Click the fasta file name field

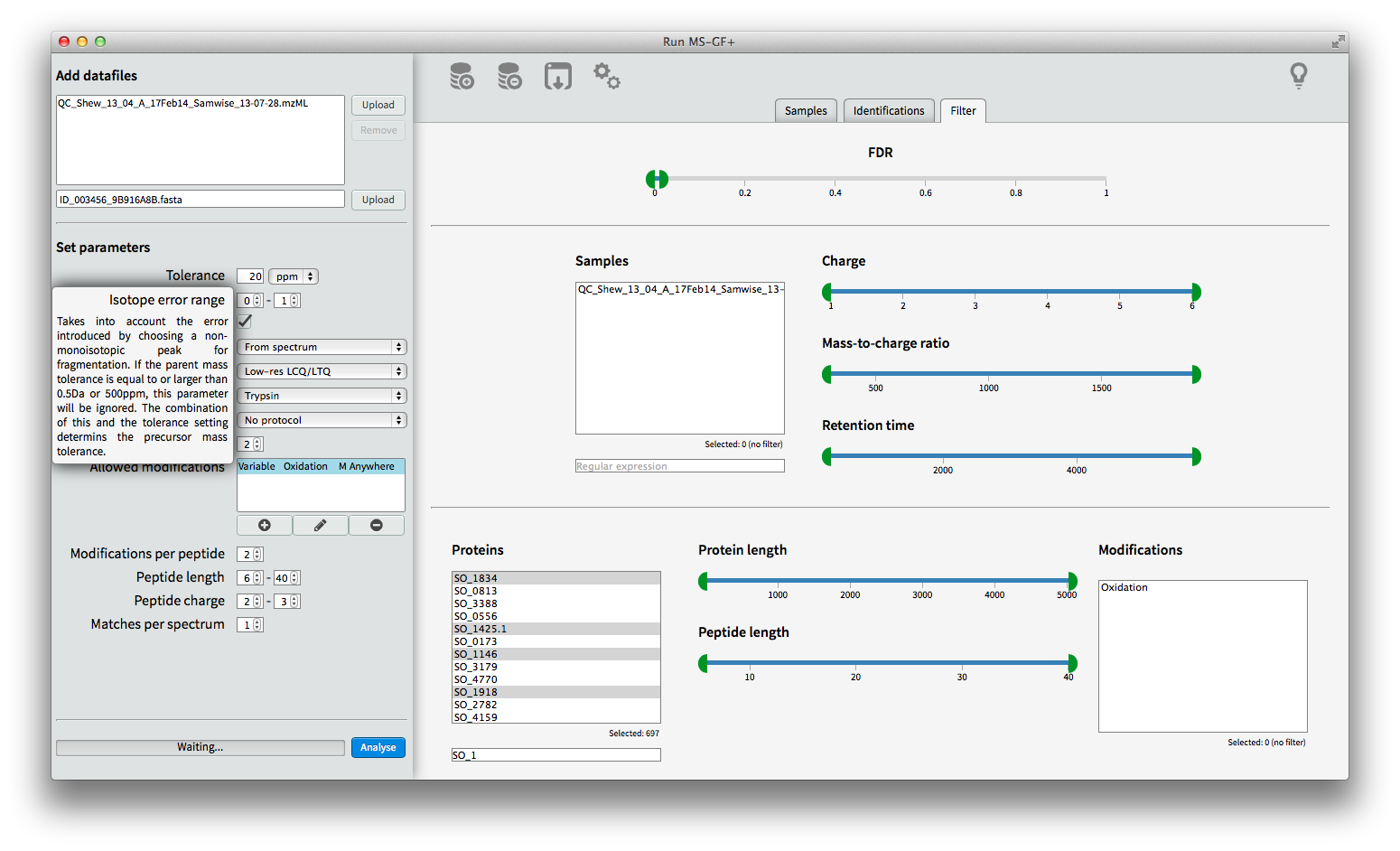[x=201, y=200]
